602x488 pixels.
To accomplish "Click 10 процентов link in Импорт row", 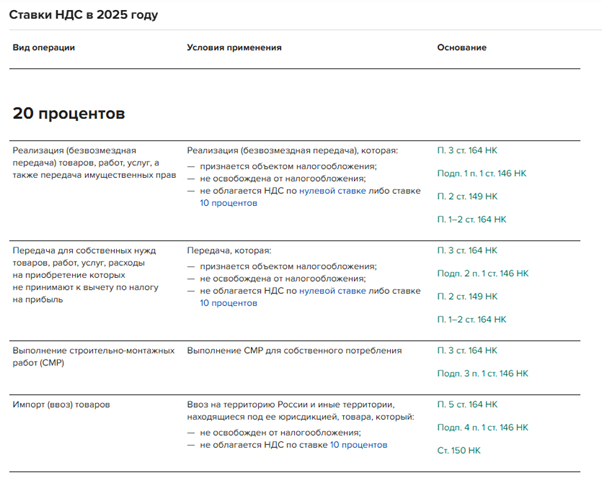I will tap(358, 445).
